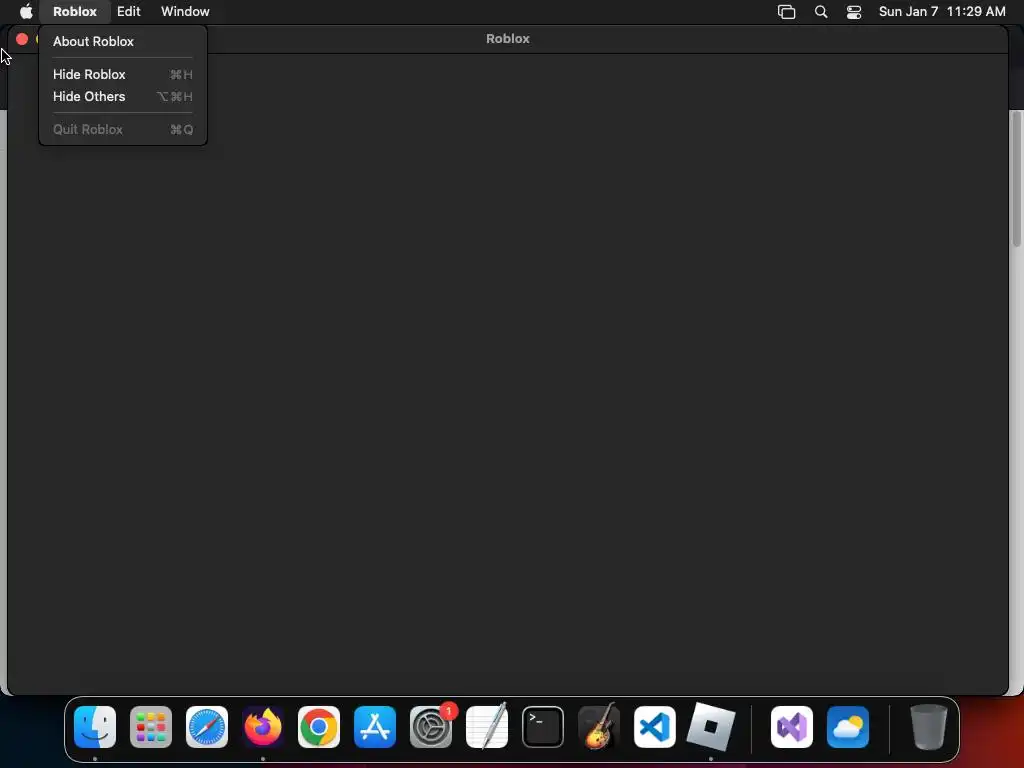Open Launchpad from the Dock
The height and width of the screenshot is (768, 1024).
pos(151,727)
